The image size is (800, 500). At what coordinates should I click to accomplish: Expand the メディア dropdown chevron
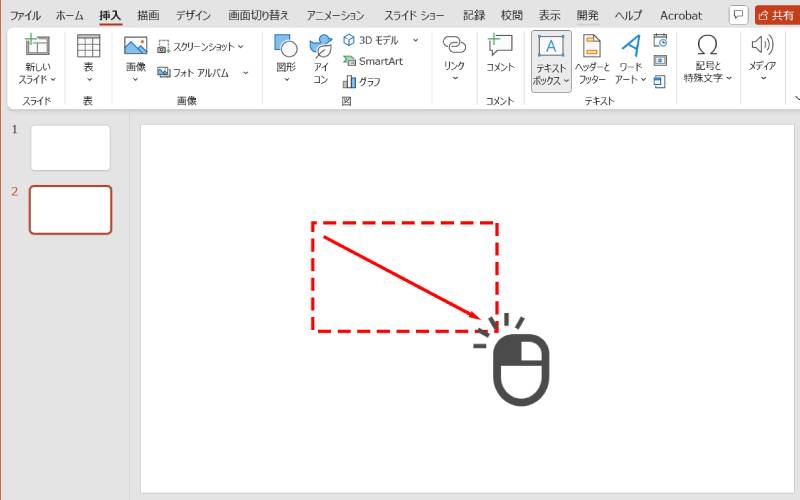[x=763, y=78]
